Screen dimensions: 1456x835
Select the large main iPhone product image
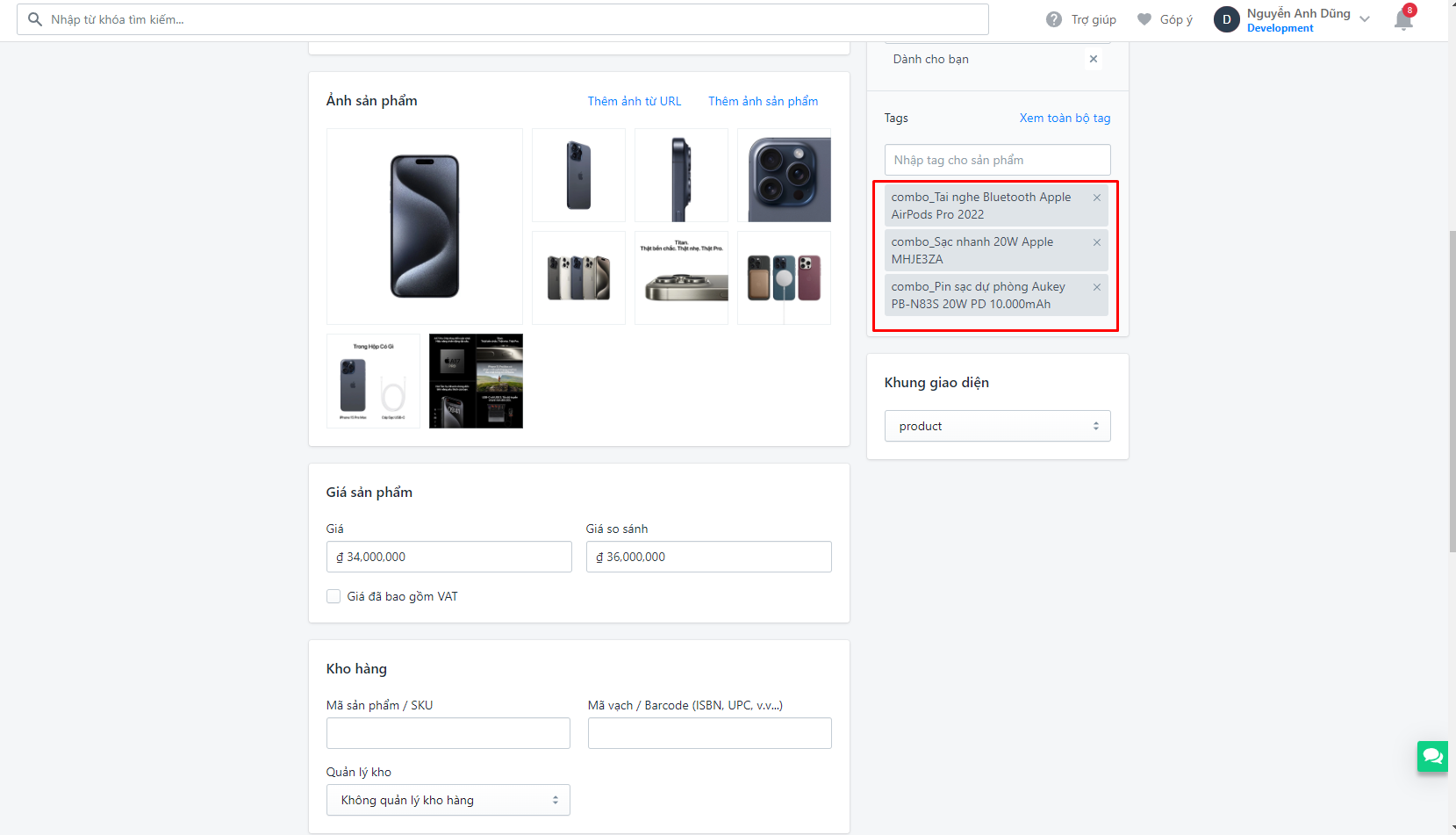[x=425, y=227]
